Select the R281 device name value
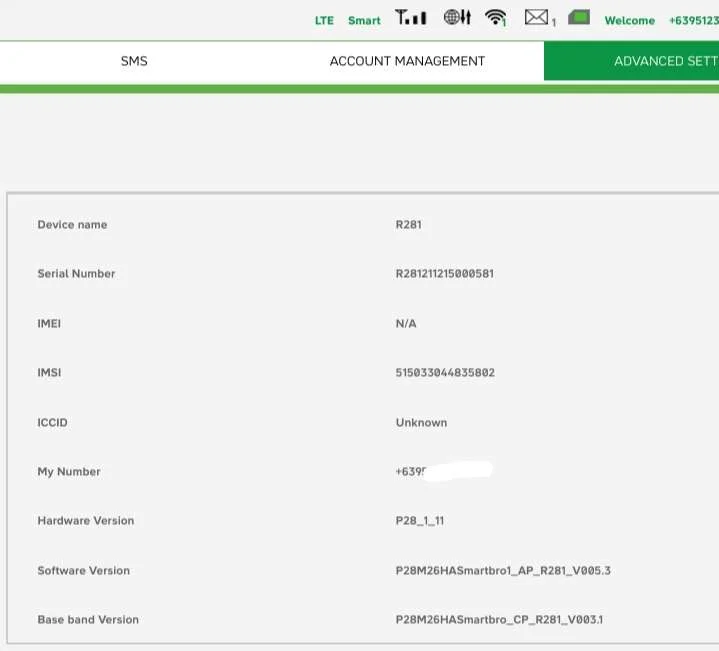Screen dimensions: 719x651 point(409,225)
